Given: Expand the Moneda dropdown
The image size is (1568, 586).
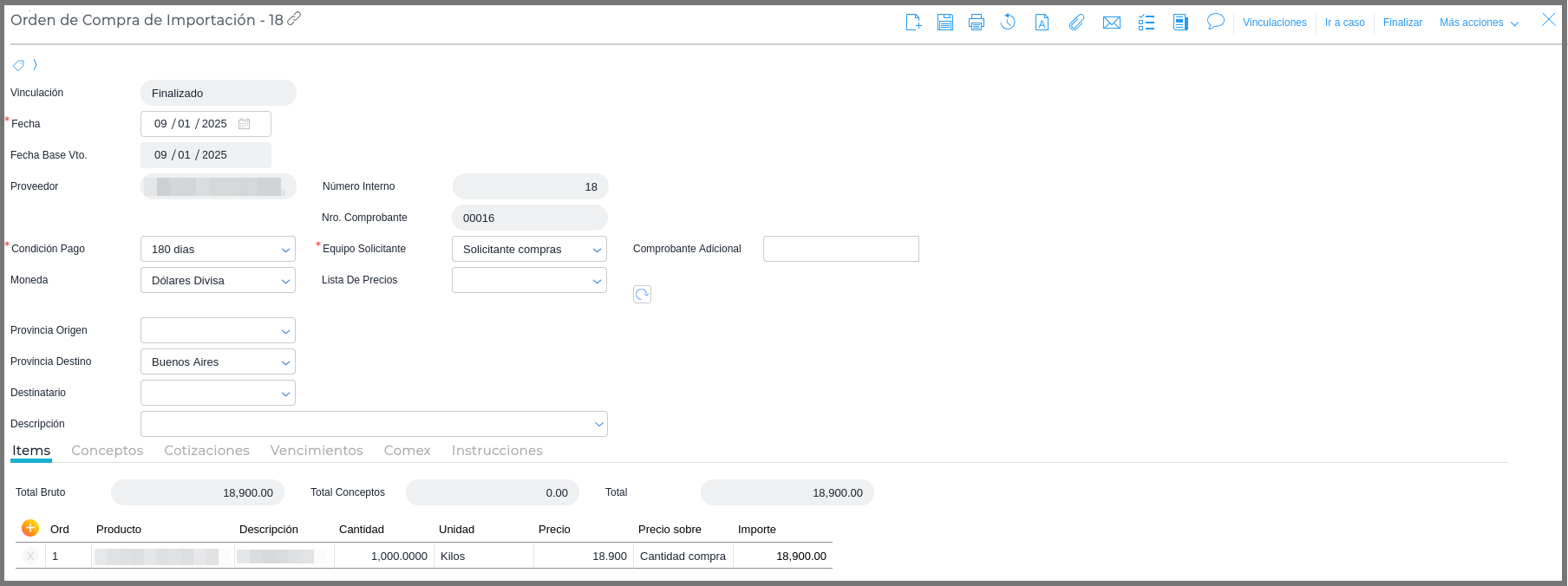Looking at the screenshot, I should 218,281.
